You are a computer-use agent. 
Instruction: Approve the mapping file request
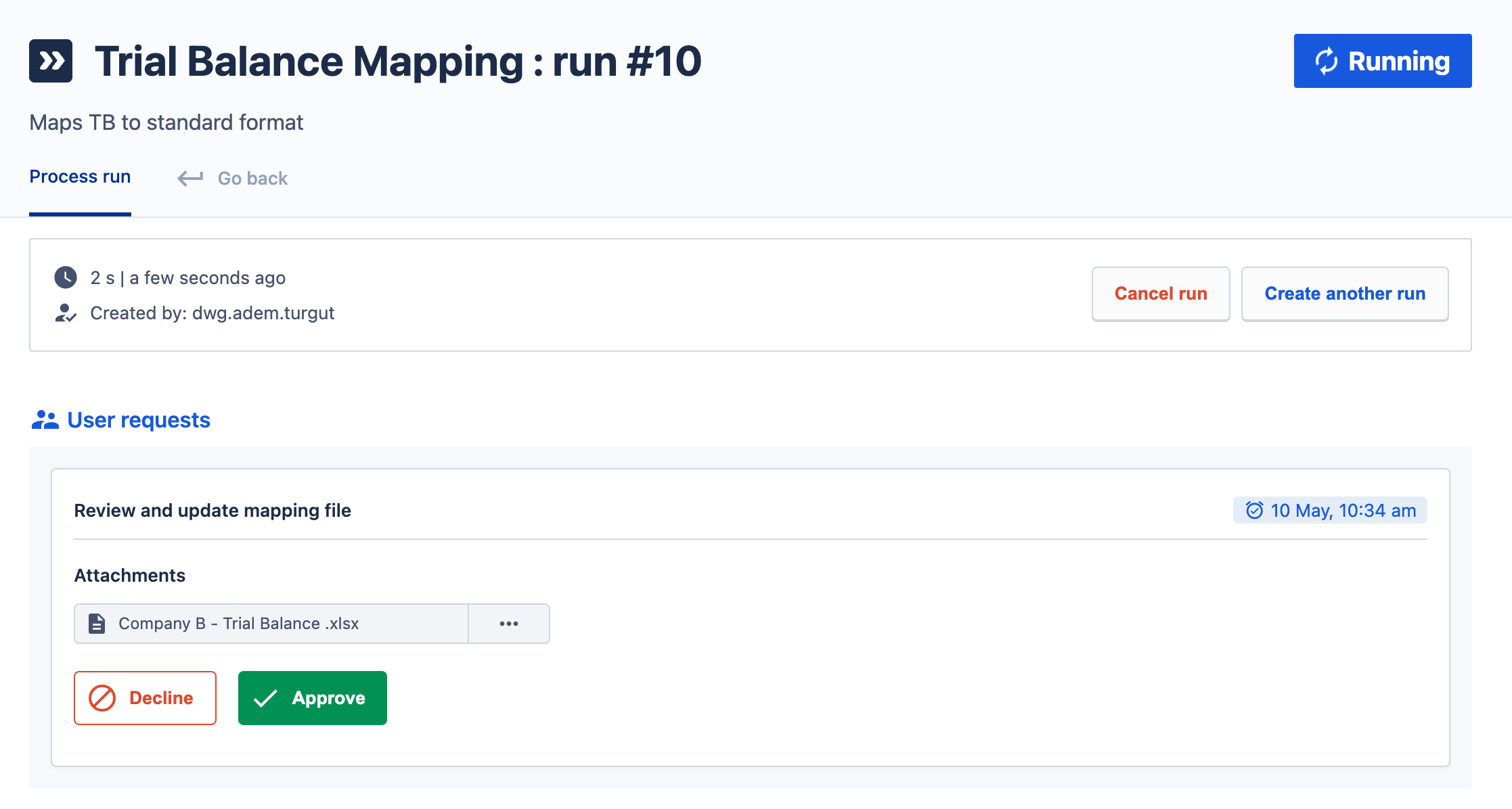[313, 698]
